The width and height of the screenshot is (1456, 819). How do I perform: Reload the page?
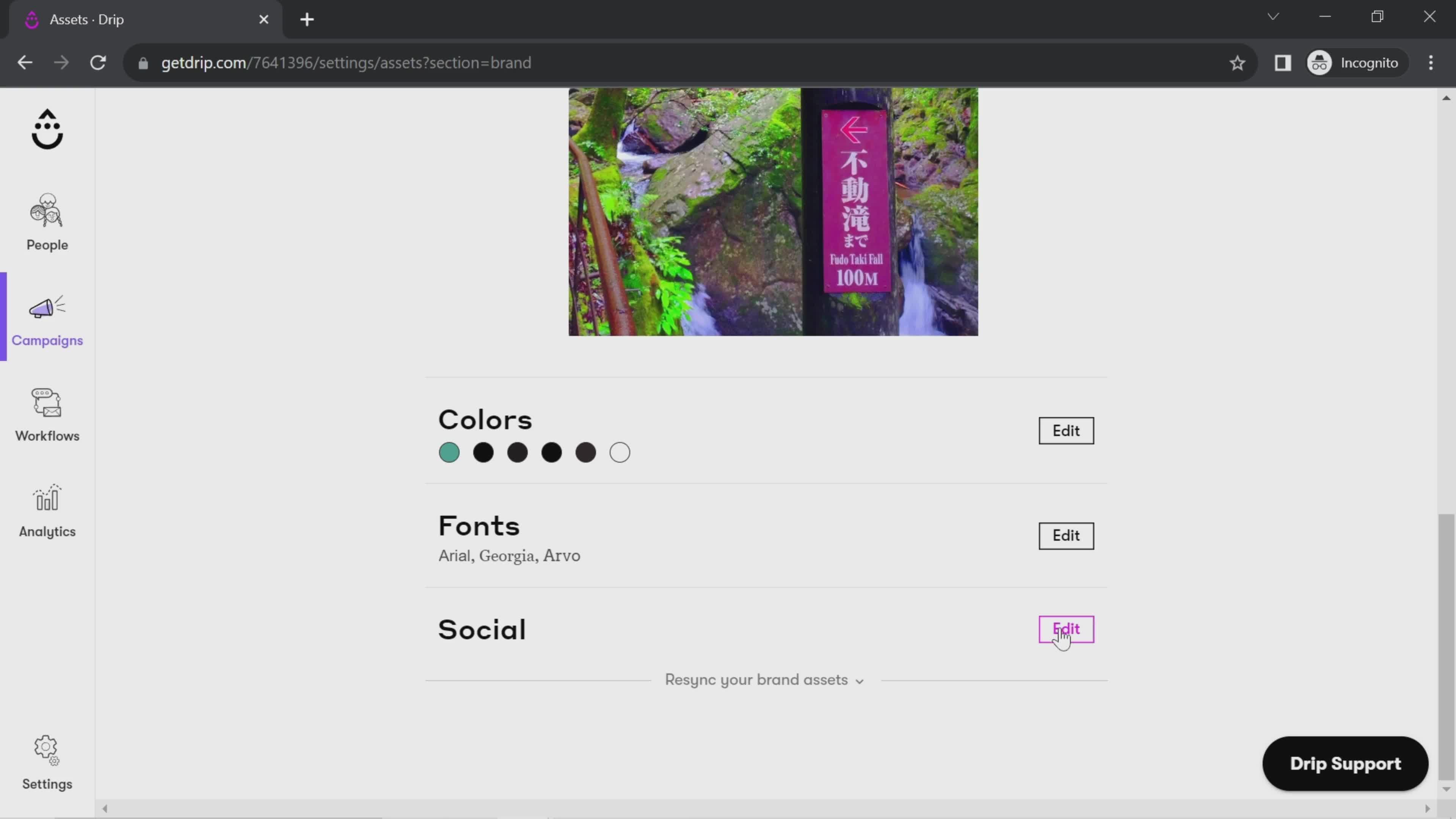coord(98,63)
